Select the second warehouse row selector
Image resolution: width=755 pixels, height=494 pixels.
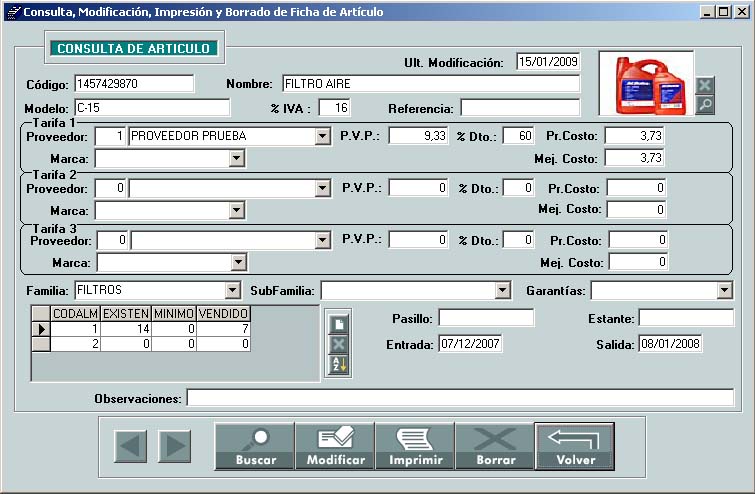click(x=41, y=344)
